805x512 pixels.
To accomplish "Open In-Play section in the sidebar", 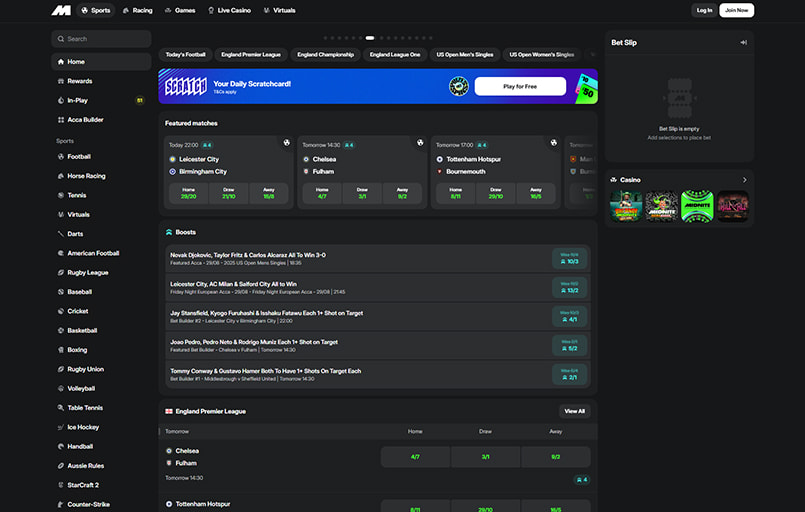I will (78, 100).
